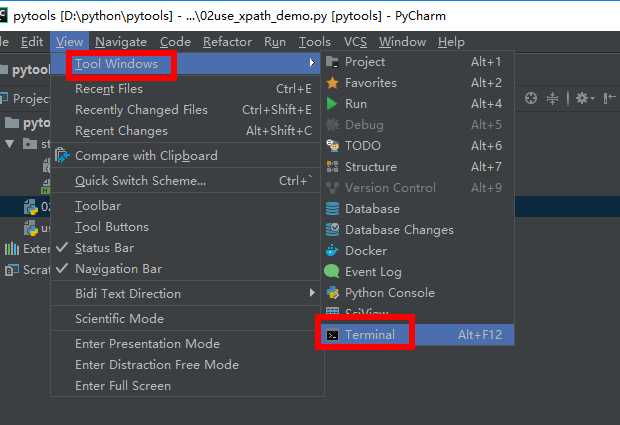Viewport: 620px width, 425px height.
Task: Select Enter Presentation Mode
Action: click(x=186, y=344)
